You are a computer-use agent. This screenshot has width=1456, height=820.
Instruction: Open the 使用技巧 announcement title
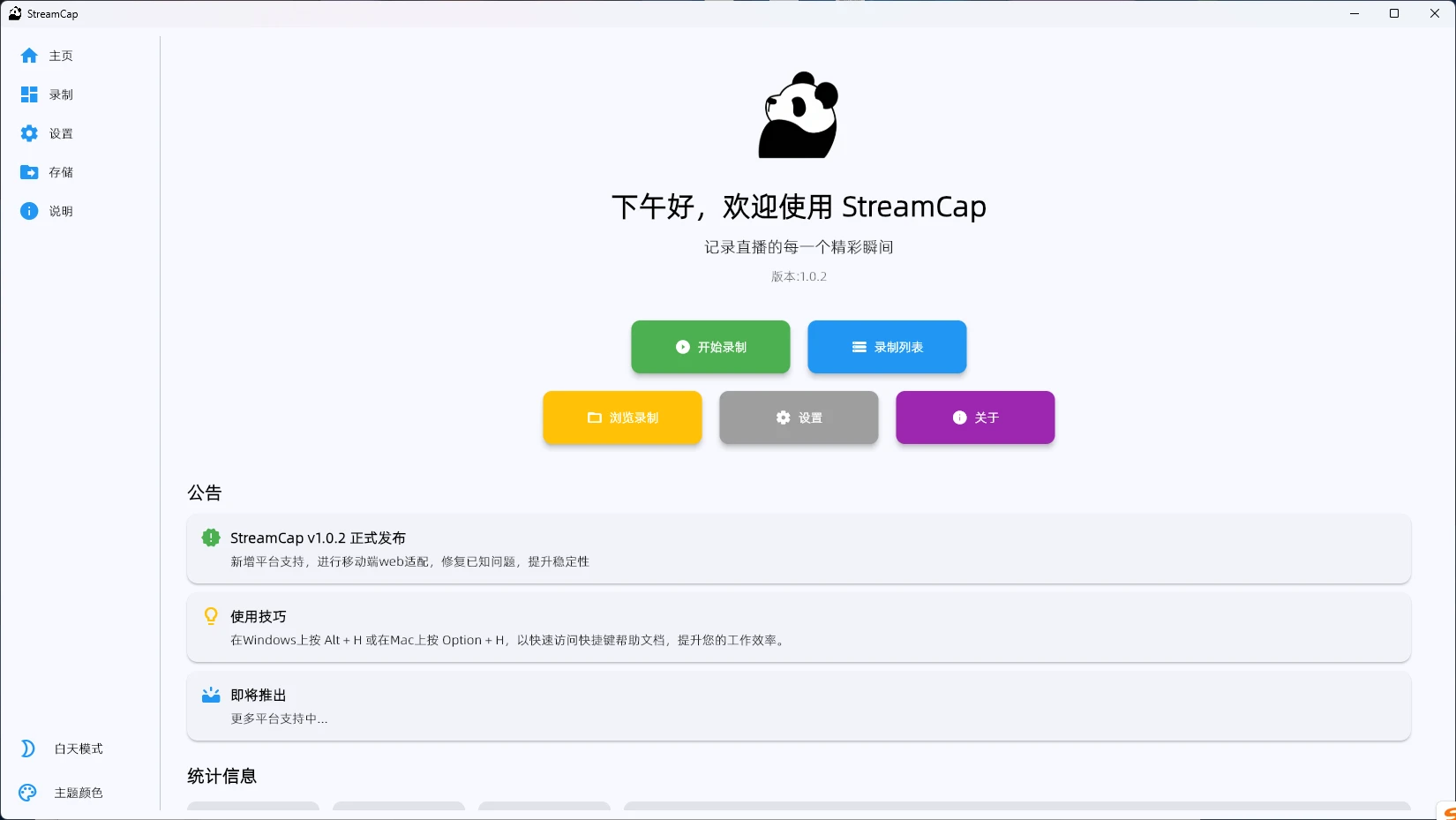click(259, 616)
